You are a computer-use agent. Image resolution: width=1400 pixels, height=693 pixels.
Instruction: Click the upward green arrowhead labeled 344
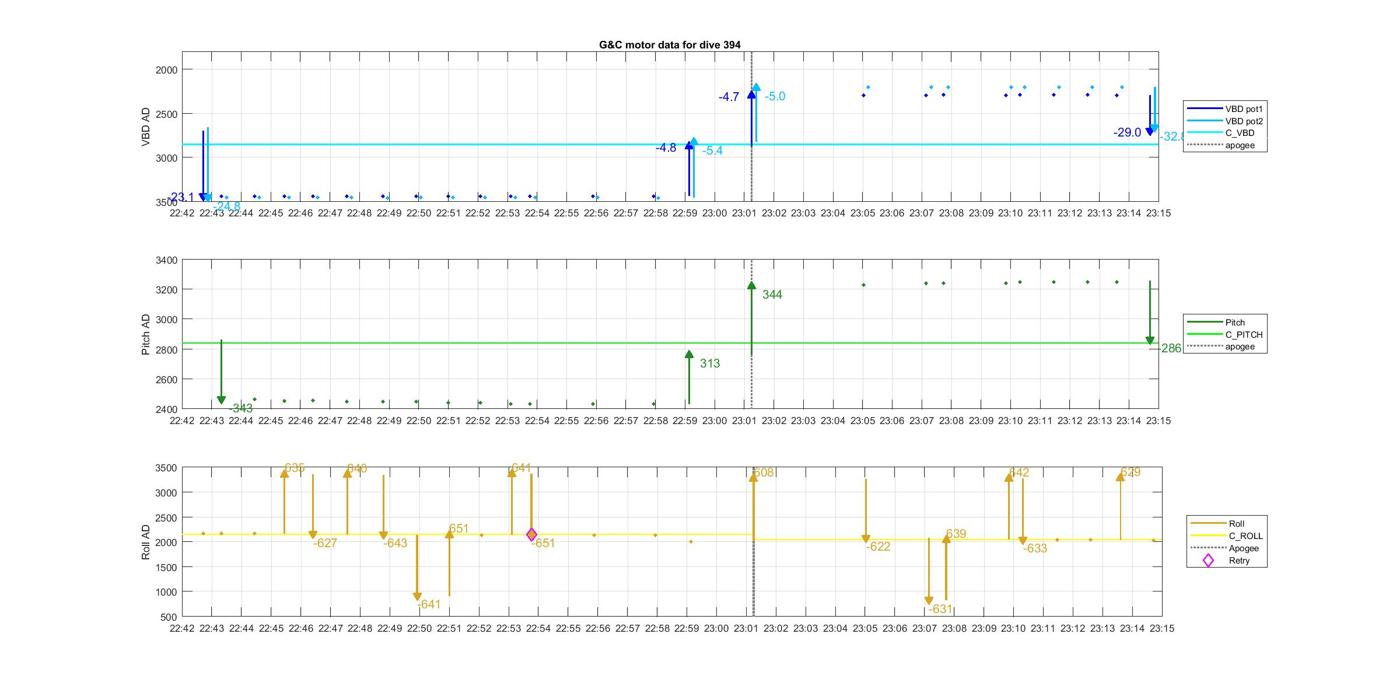click(751, 286)
